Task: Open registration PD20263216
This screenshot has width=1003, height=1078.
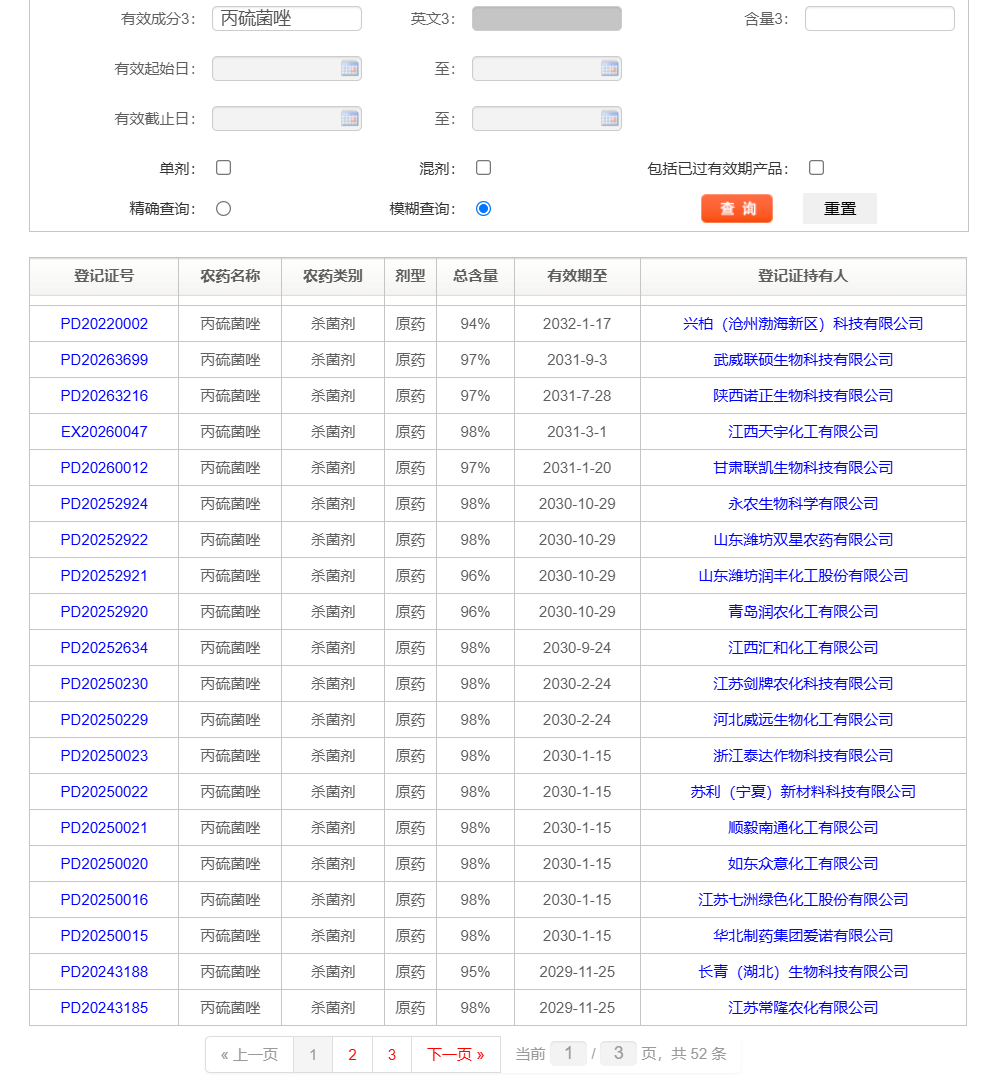Action: (104, 396)
